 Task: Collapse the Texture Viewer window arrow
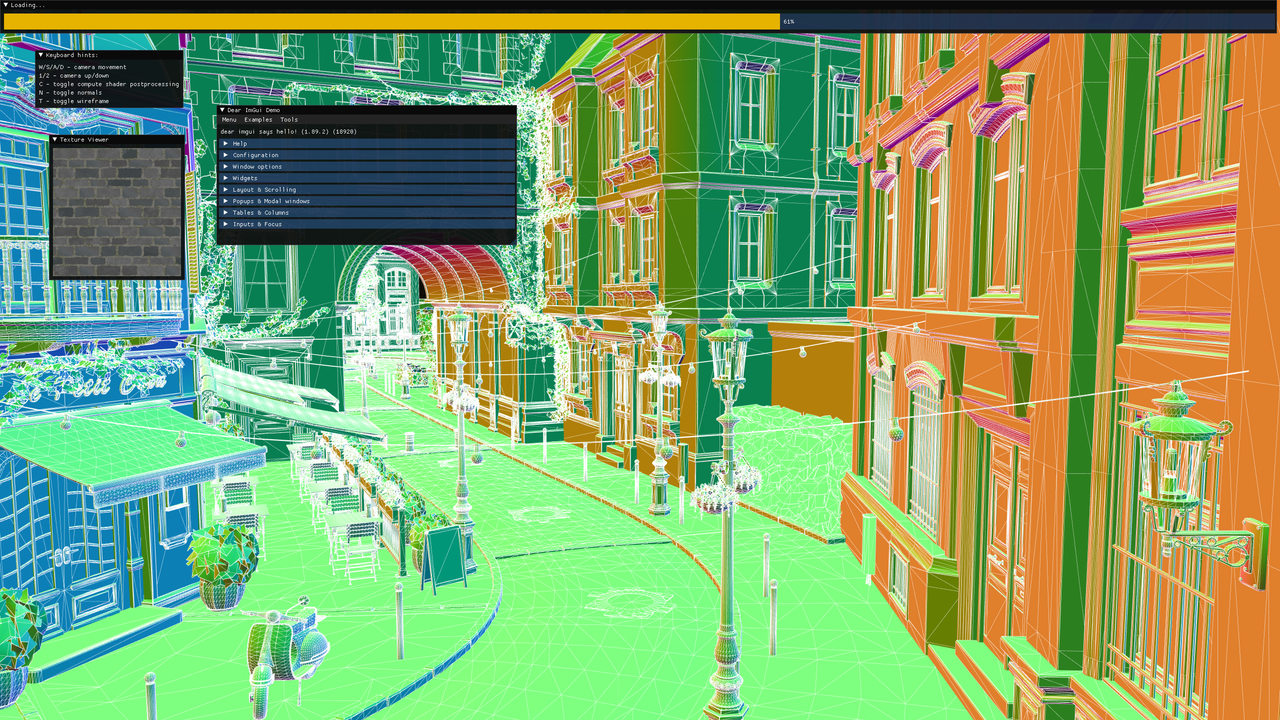(x=55, y=139)
